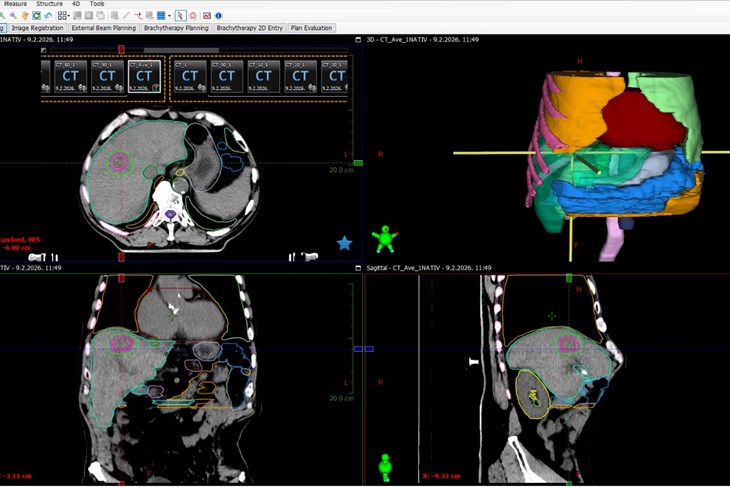Maximize the 3D view pane
Screen dimensions: 730x487
[358, 39]
